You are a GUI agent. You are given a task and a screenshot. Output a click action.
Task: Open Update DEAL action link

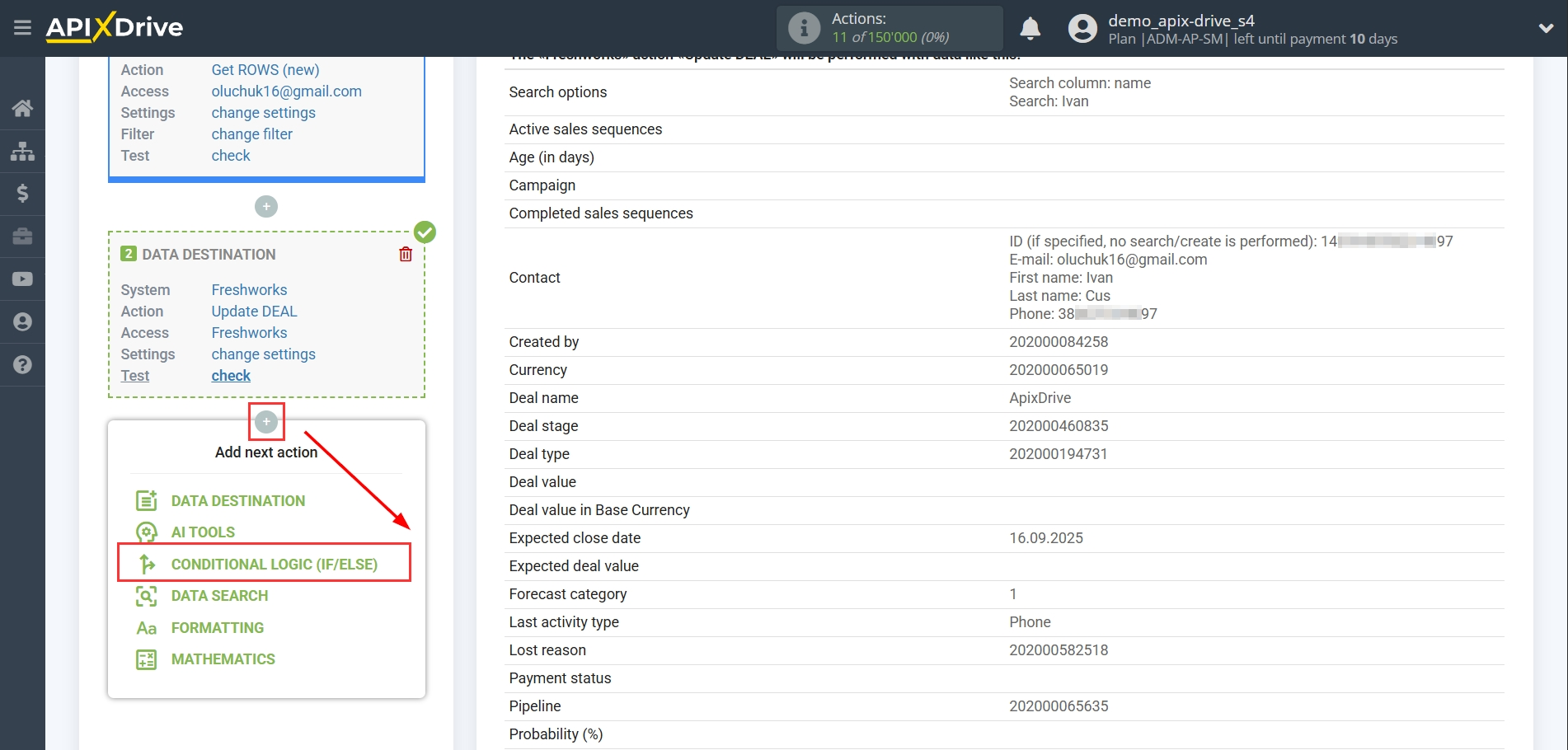254,312
